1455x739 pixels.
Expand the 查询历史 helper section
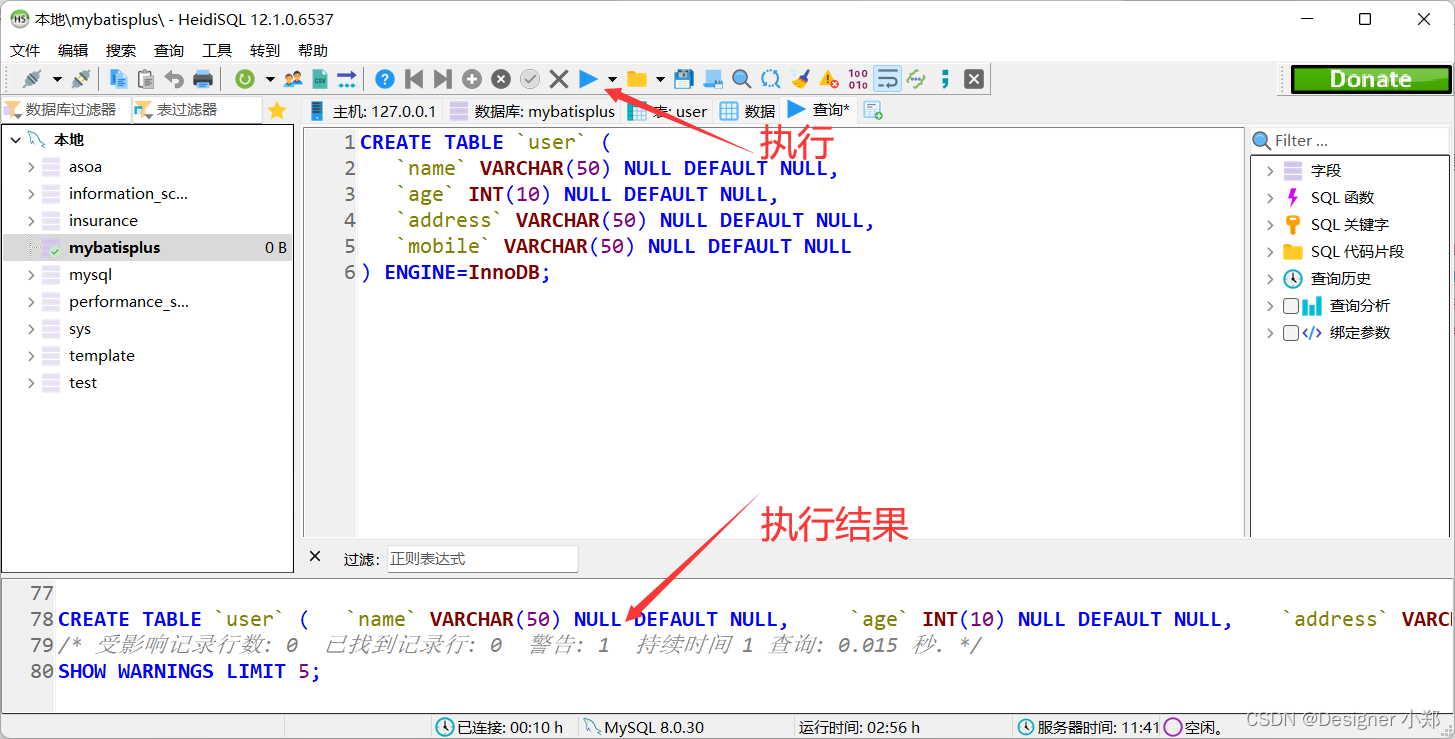click(x=1270, y=279)
